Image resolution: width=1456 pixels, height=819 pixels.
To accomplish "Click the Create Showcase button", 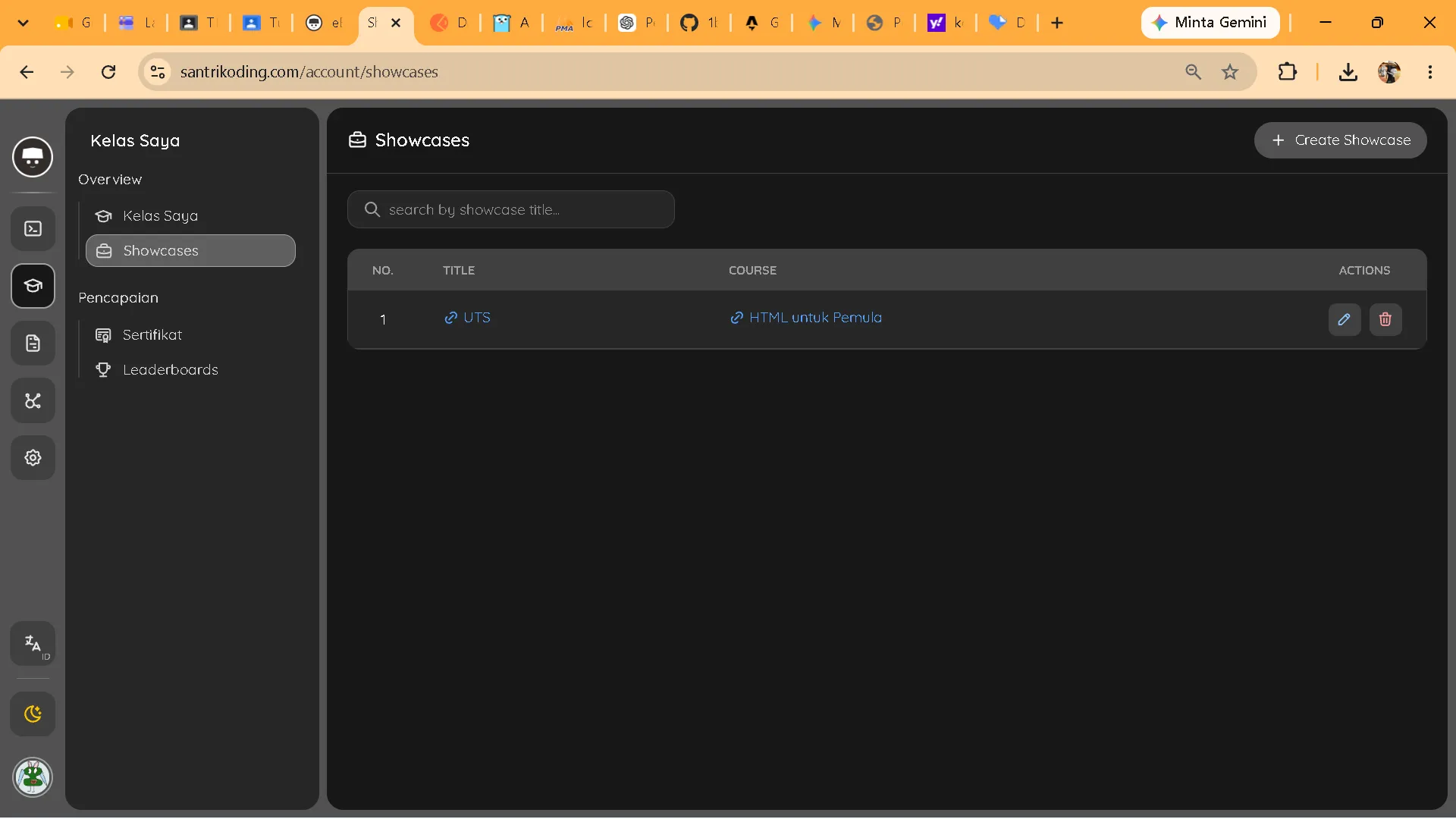I will pyautogui.click(x=1340, y=140).
